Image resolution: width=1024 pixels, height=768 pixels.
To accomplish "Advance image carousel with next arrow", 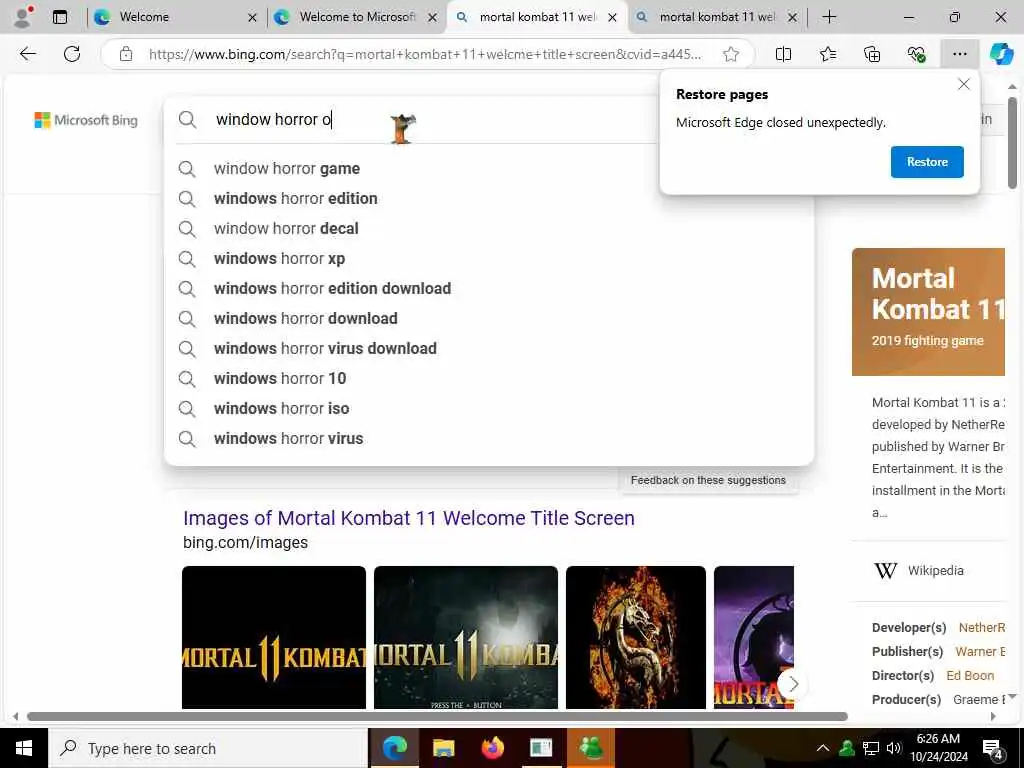I will (x=793, y=684).
